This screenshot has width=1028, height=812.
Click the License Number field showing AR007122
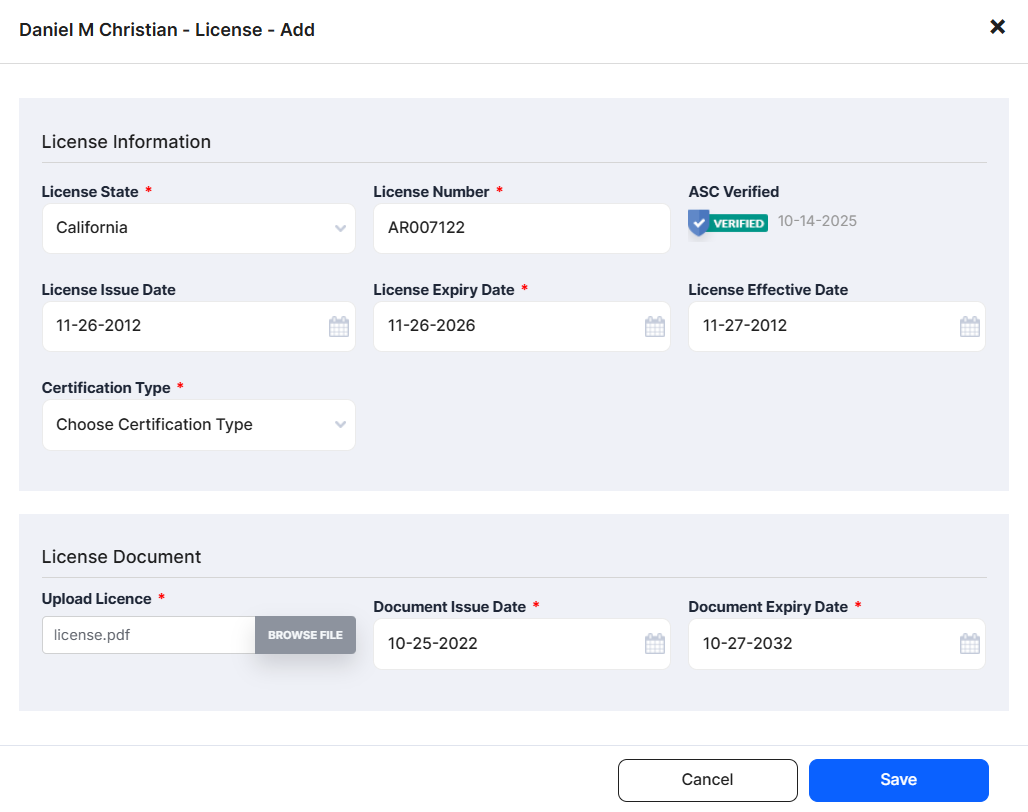click(x=521, y=228)
